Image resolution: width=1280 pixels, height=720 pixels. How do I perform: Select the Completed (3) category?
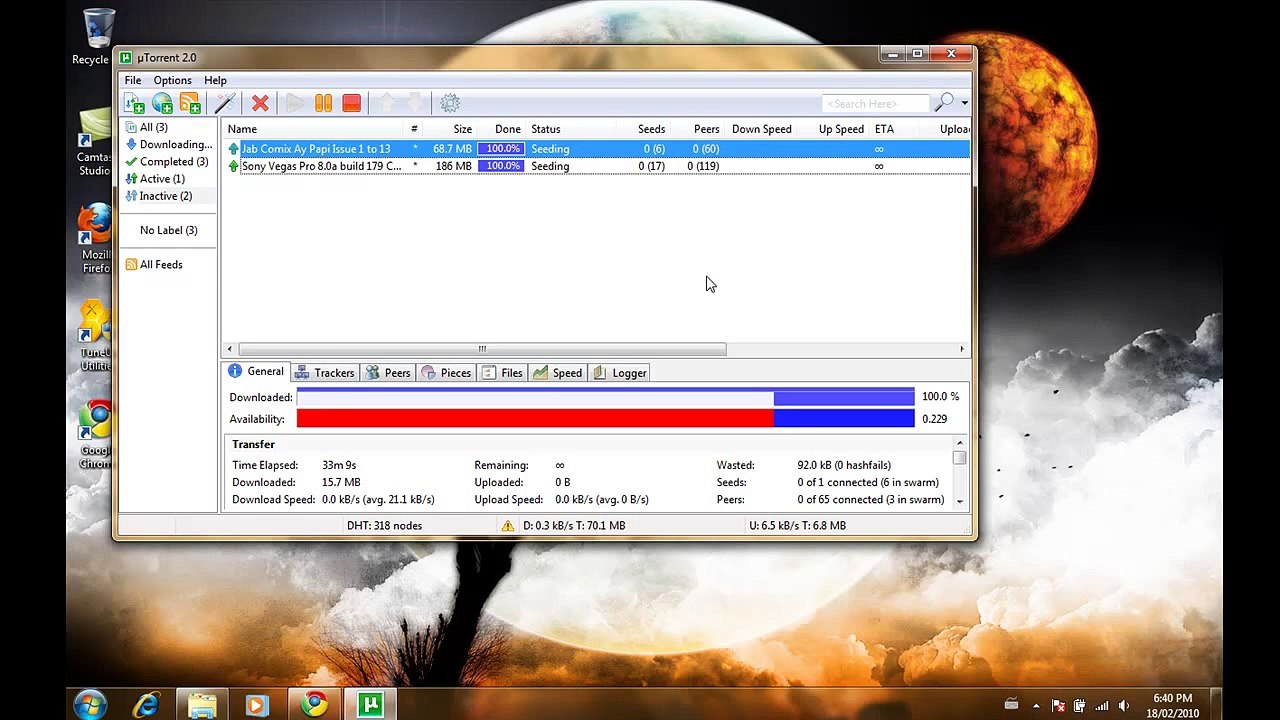click(x=166, y=161)
